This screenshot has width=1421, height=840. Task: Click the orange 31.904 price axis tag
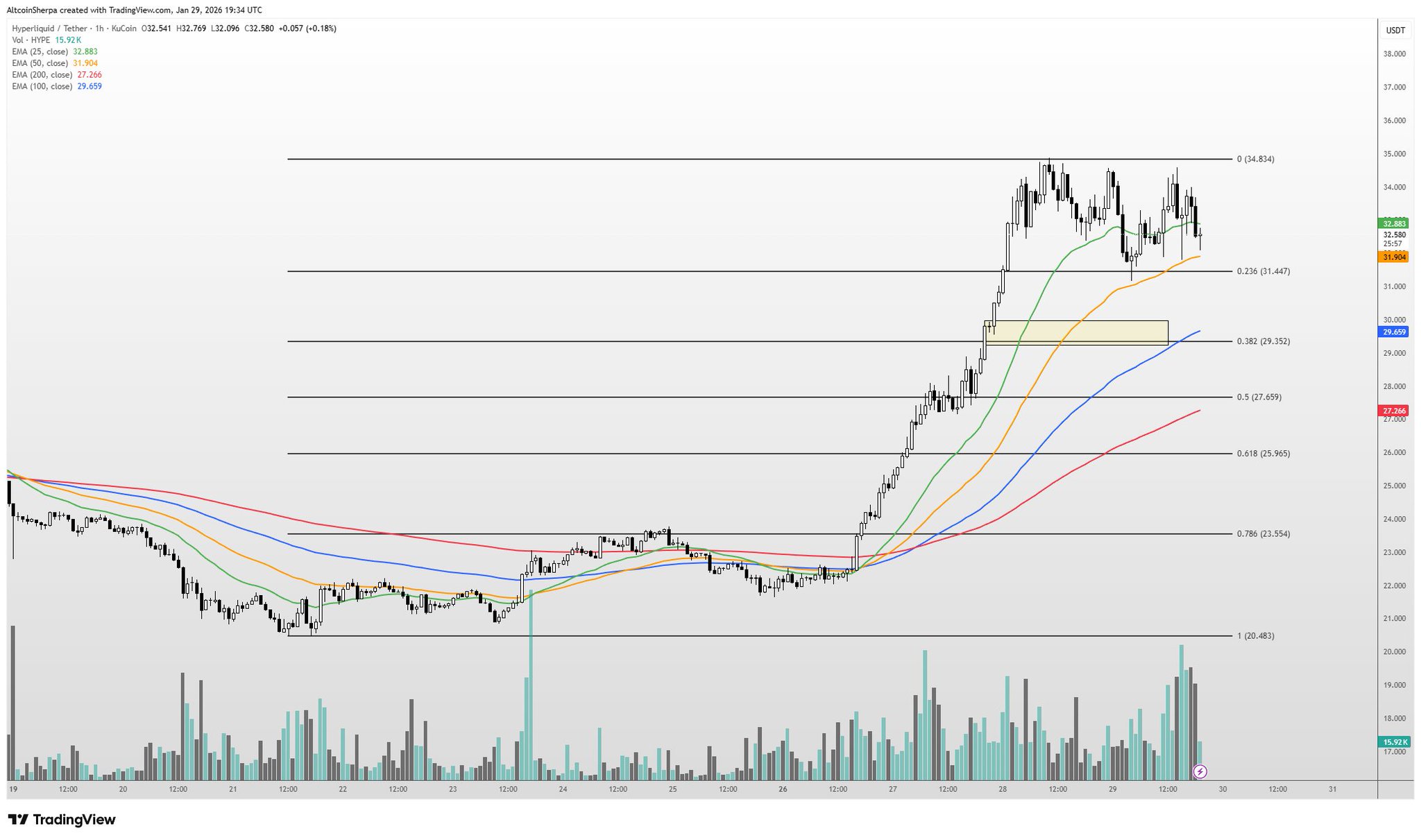pos(1394,257)
